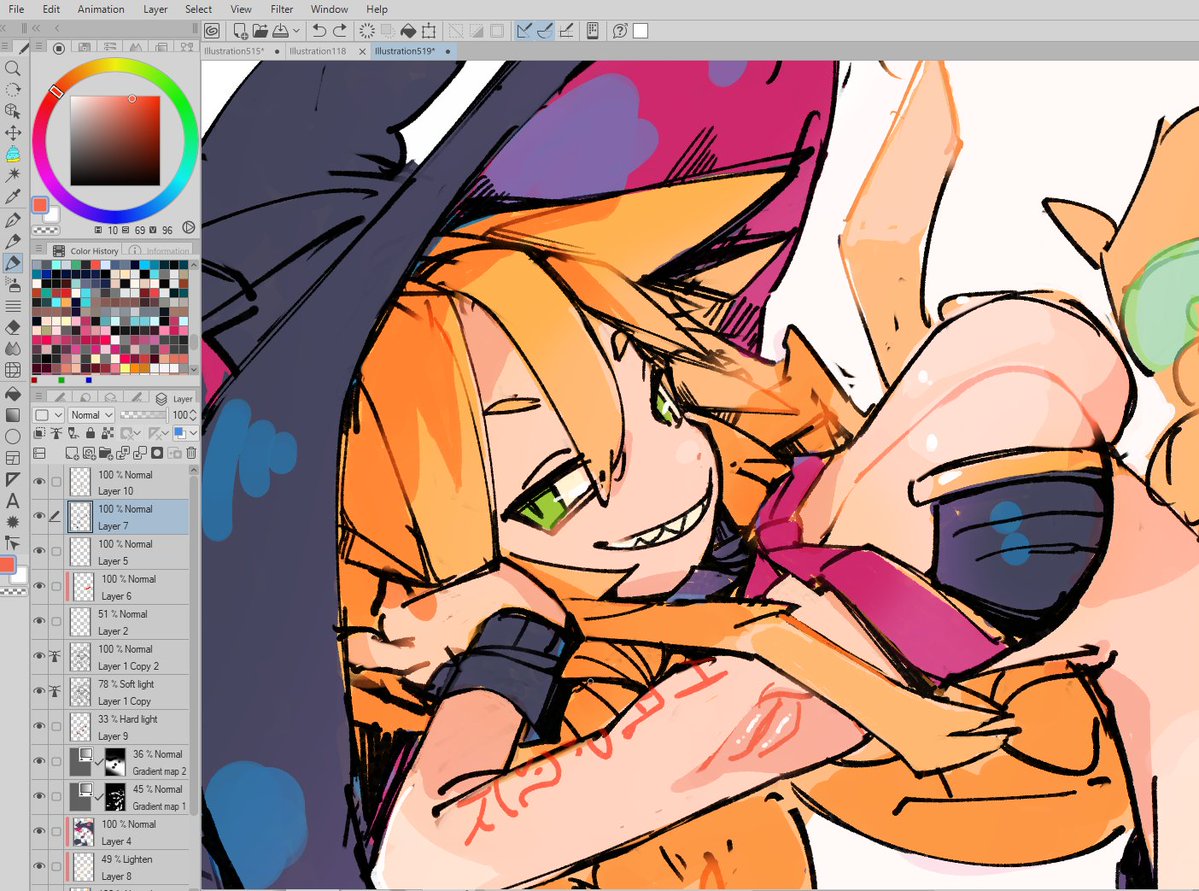The width and height of the screenshot is (1199, 891).
Task: Click the Fill bucket icon in the command bar
Action: [408, 31]
